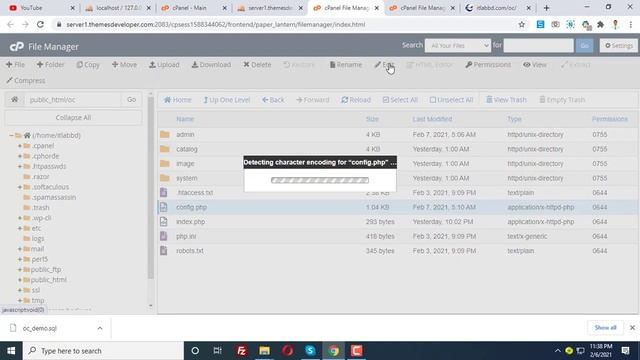Screen dimensions: 640x360
Task: Click the Compress toolbar button
Action: [26, 80]
